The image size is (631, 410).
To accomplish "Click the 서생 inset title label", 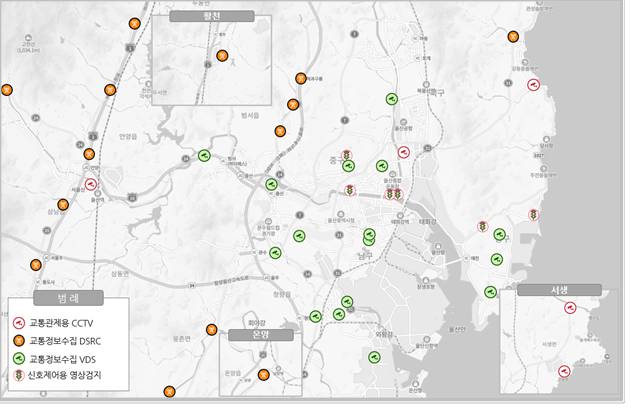I will click(559, 290).
